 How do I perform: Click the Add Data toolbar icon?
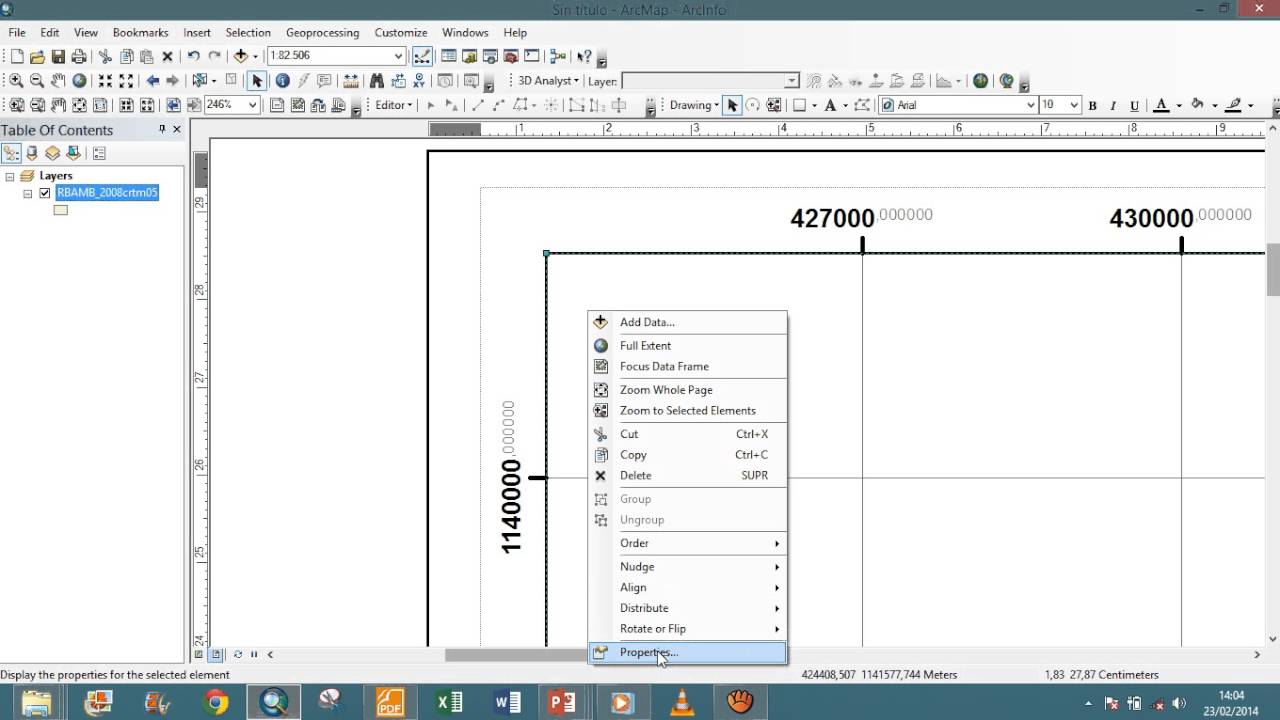pyautogui.click(x=241, y=57)
